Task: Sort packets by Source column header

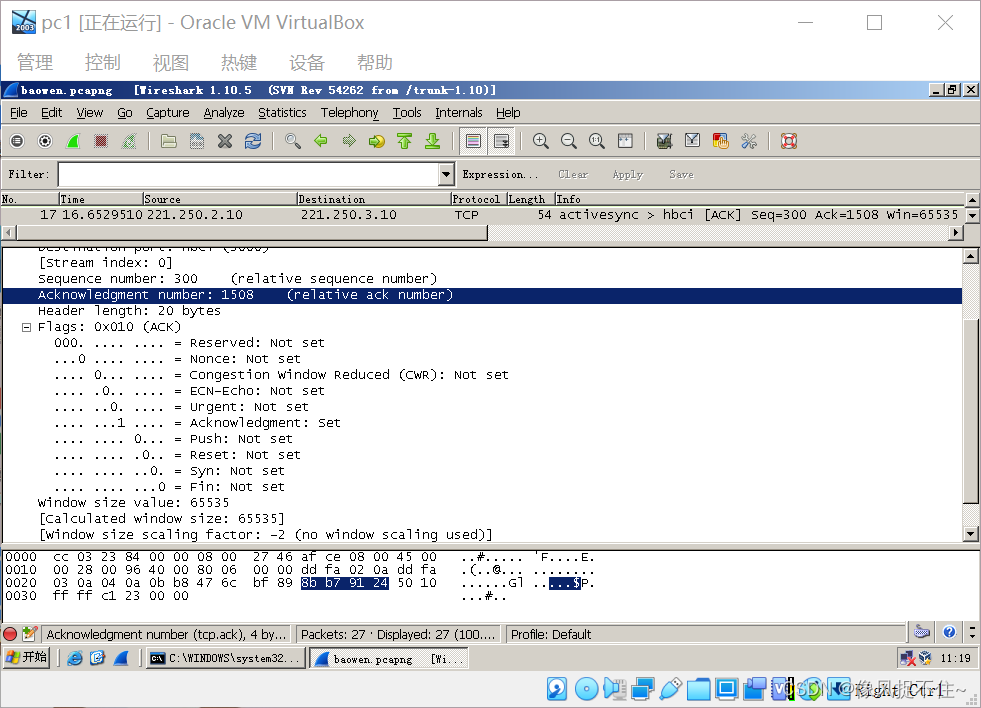Action: (x=220, y=200)
